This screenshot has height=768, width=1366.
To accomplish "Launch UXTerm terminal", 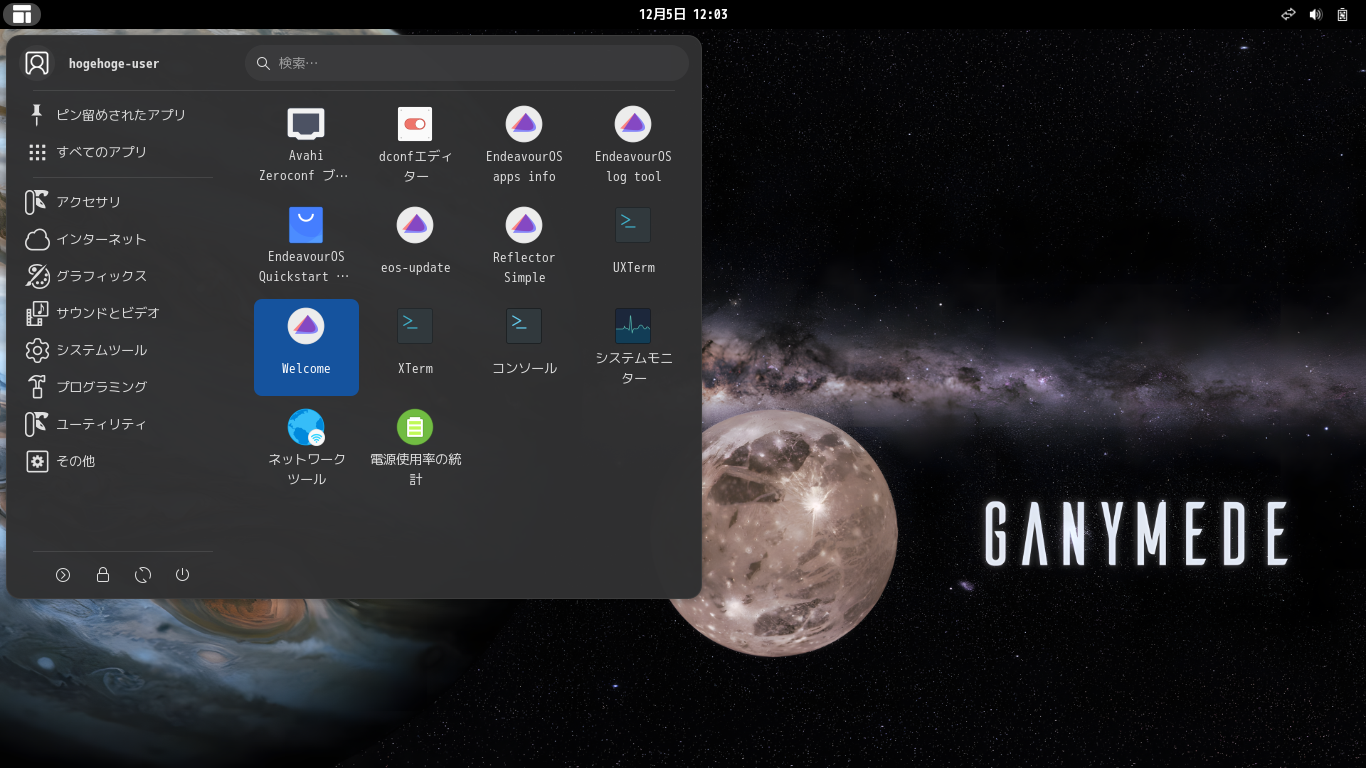I will pyautogui.click(x=633, y=246).
